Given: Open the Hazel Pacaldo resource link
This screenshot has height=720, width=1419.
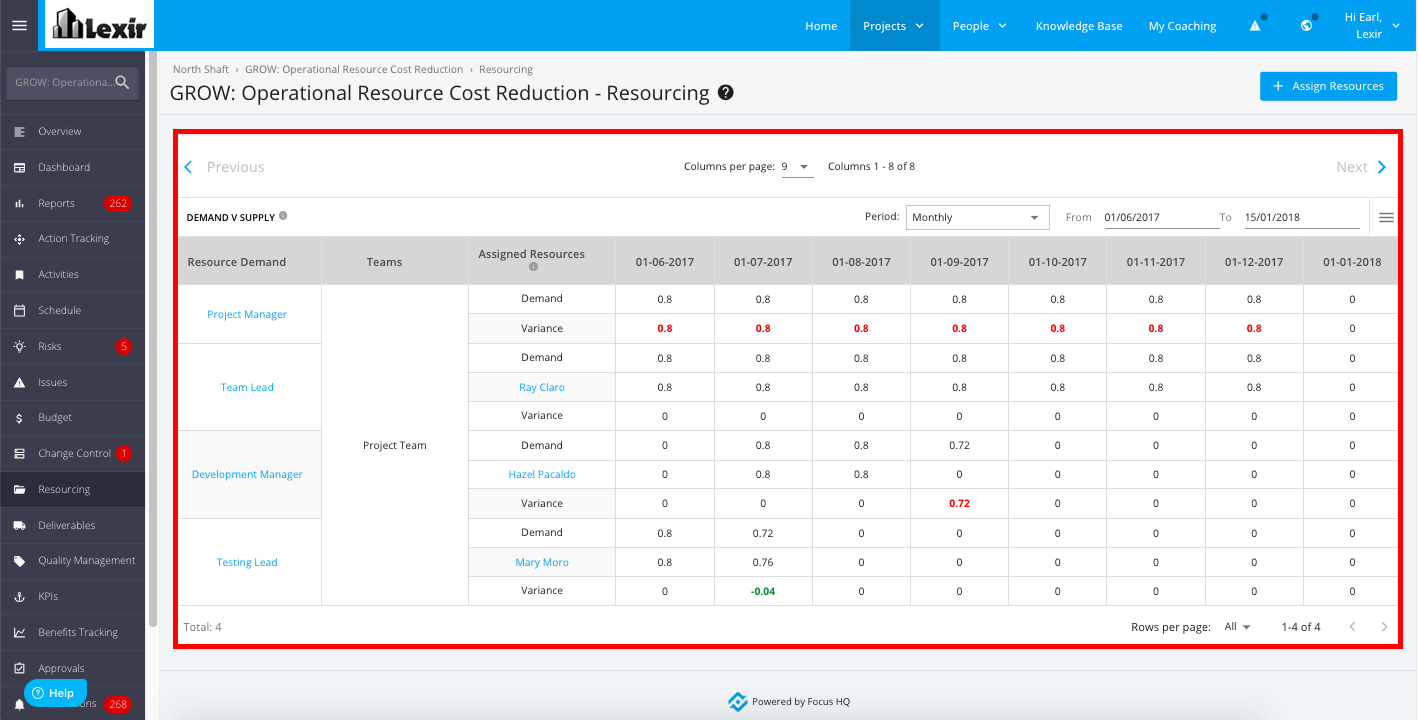Looking at the screenshot, I should pos(542,474).
